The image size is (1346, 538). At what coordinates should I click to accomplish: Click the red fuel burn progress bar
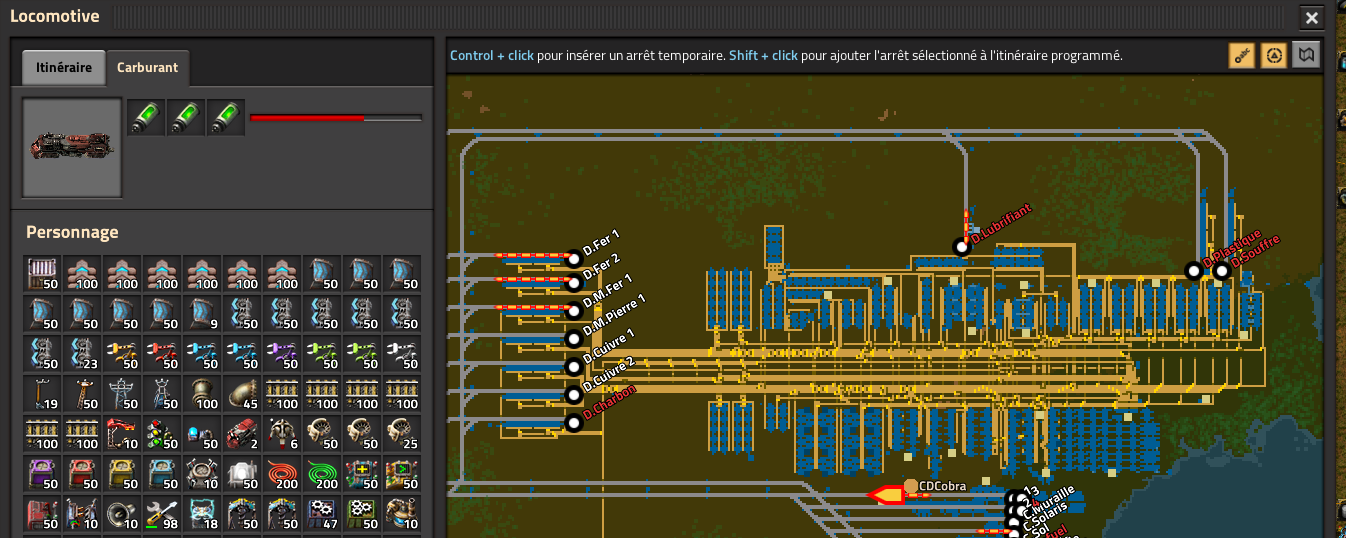(336, 118)
